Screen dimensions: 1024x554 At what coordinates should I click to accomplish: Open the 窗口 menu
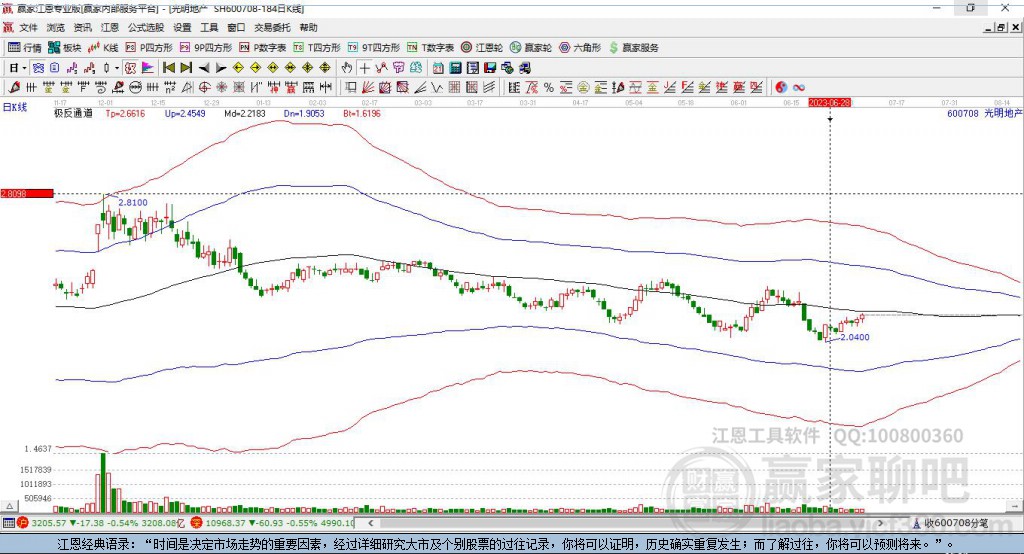[236, 27]
